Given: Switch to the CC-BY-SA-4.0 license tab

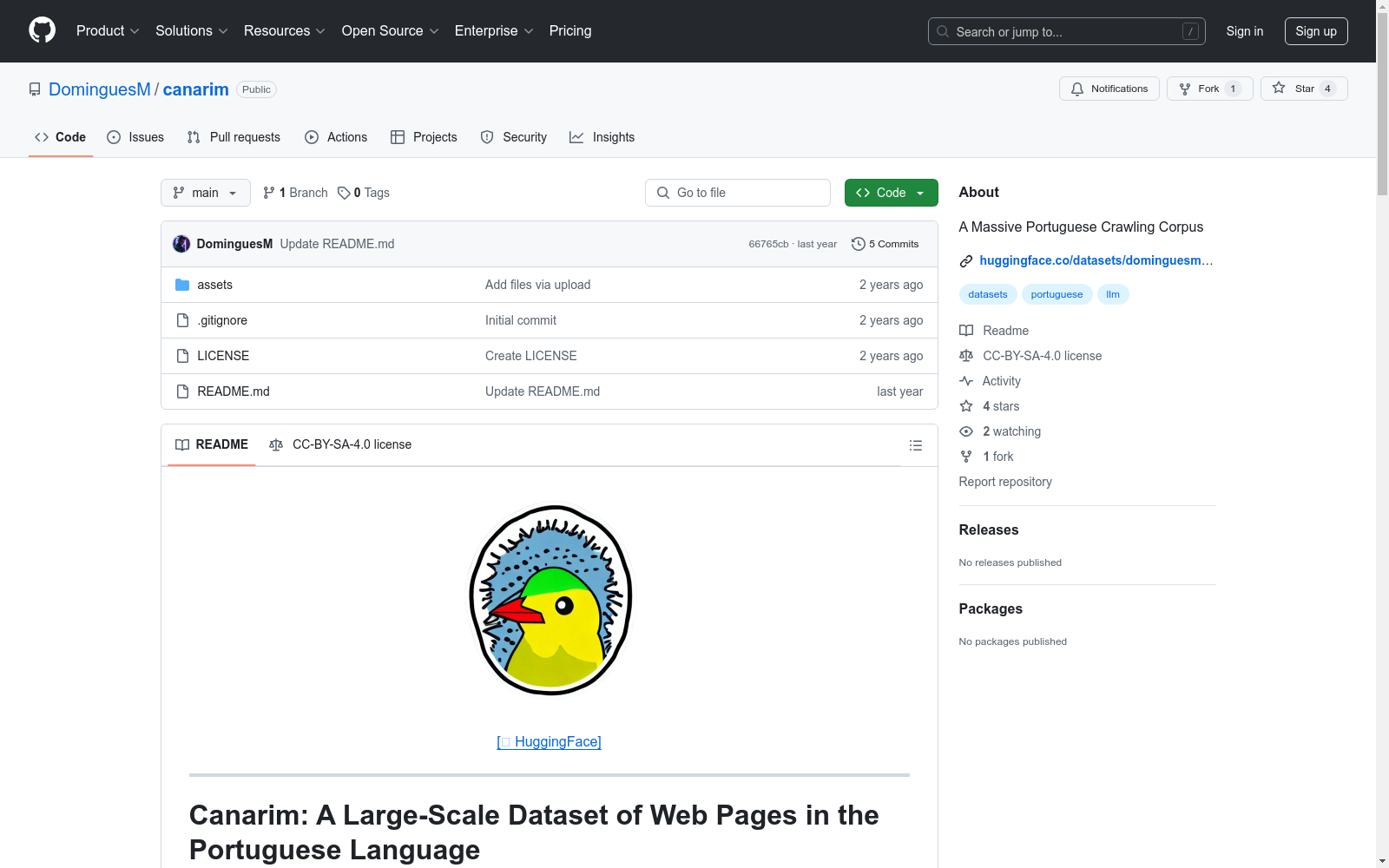Looking at the screenshot, I should pos(340,444).
